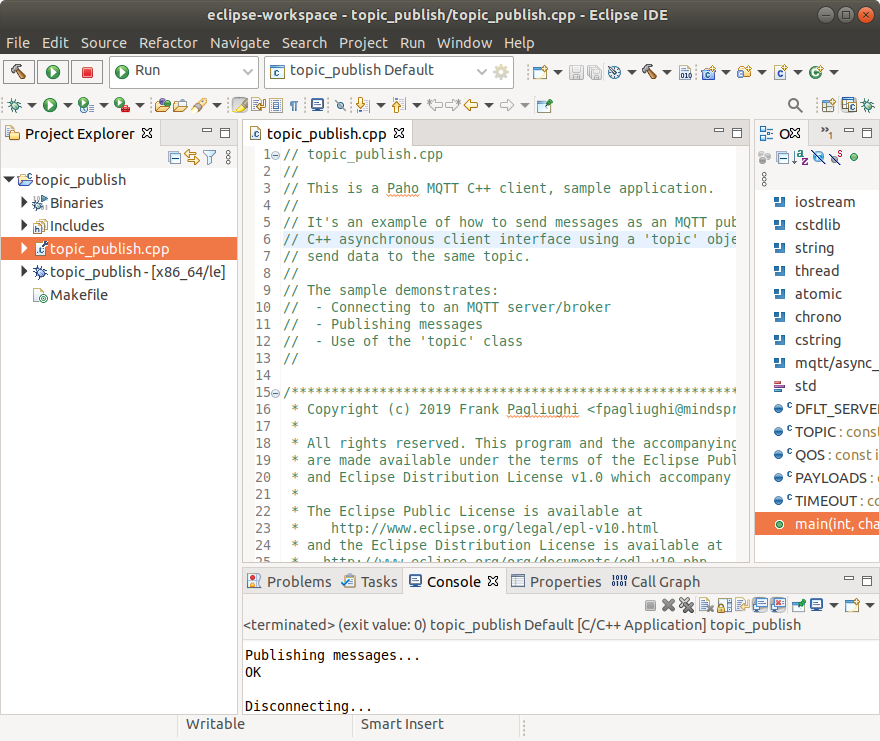
Task: Switch to the Properties tab
Action: (x=556, y=582)
